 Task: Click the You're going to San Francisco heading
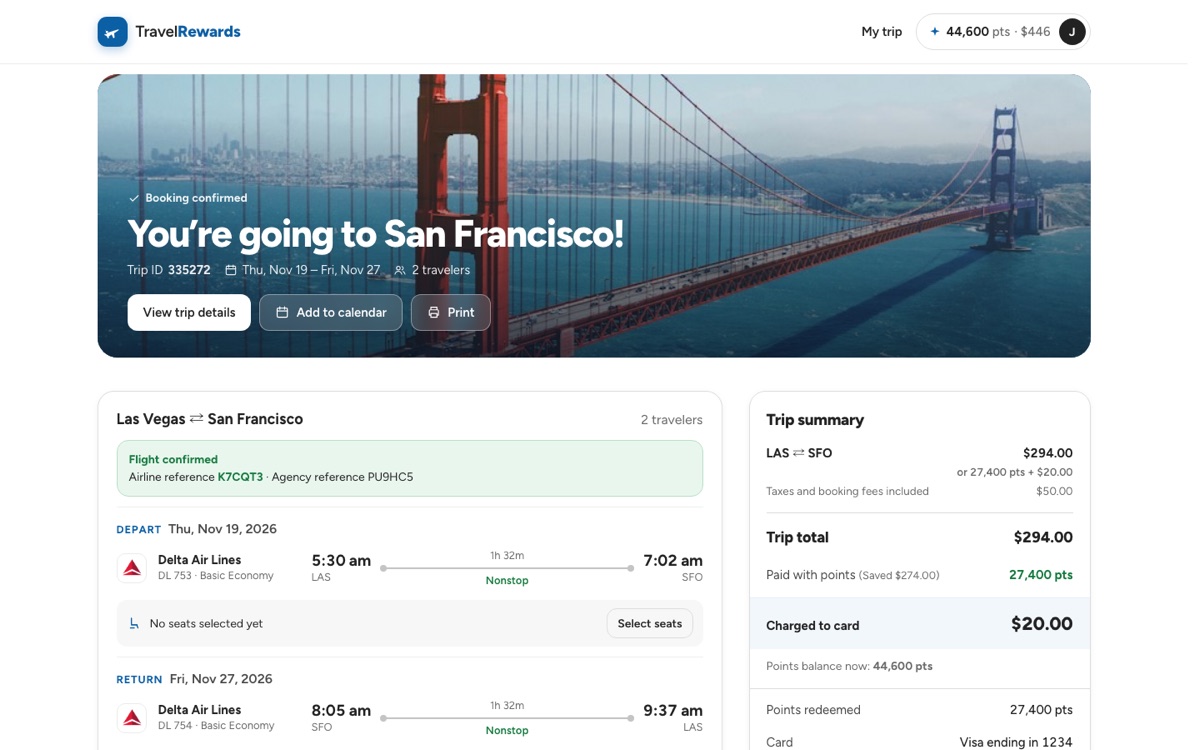click(x=376, y=233)
